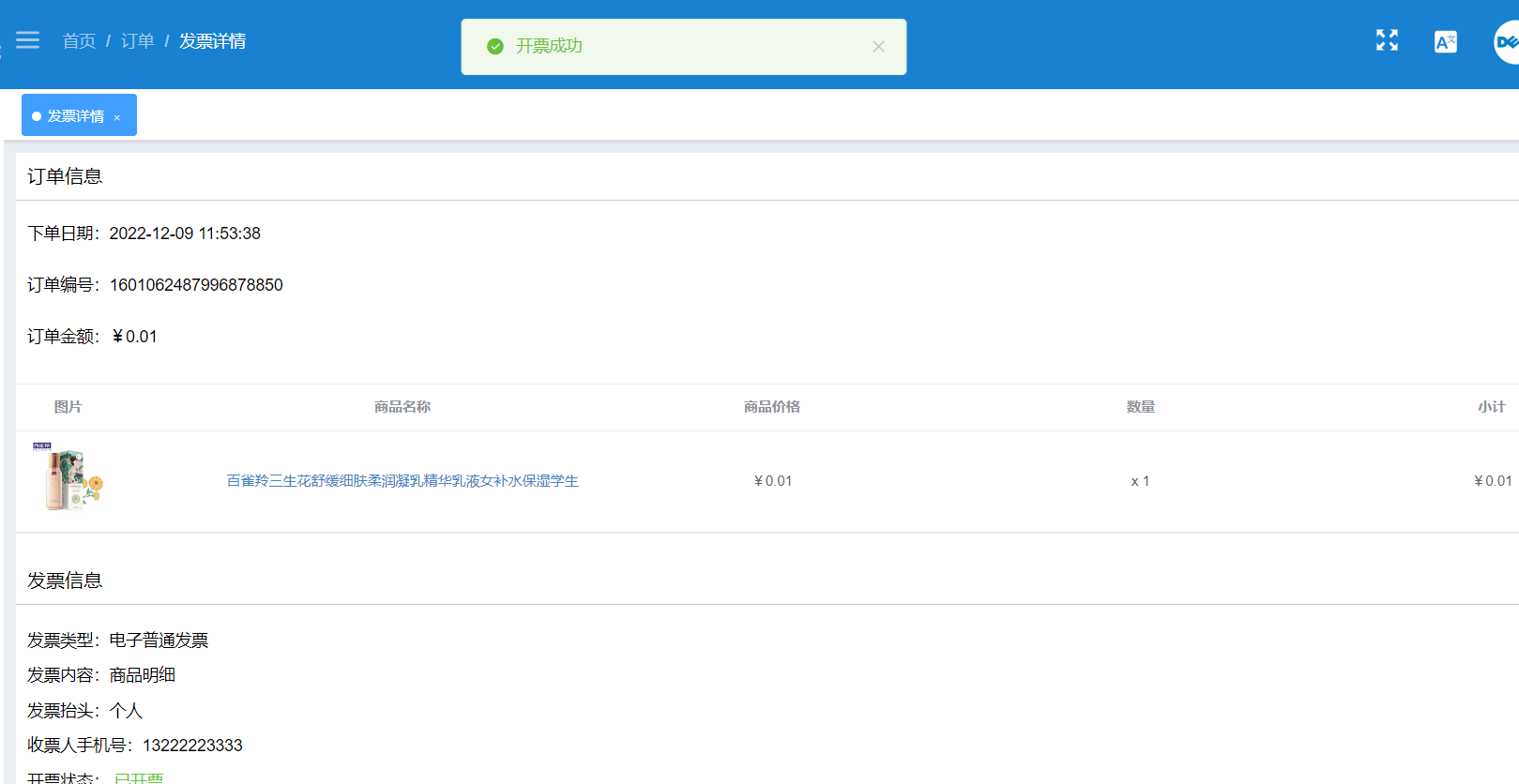The height and width of the screenshot is (784, 1519).
Task: Close the 发票详情 tab
Action: [117, 117]
